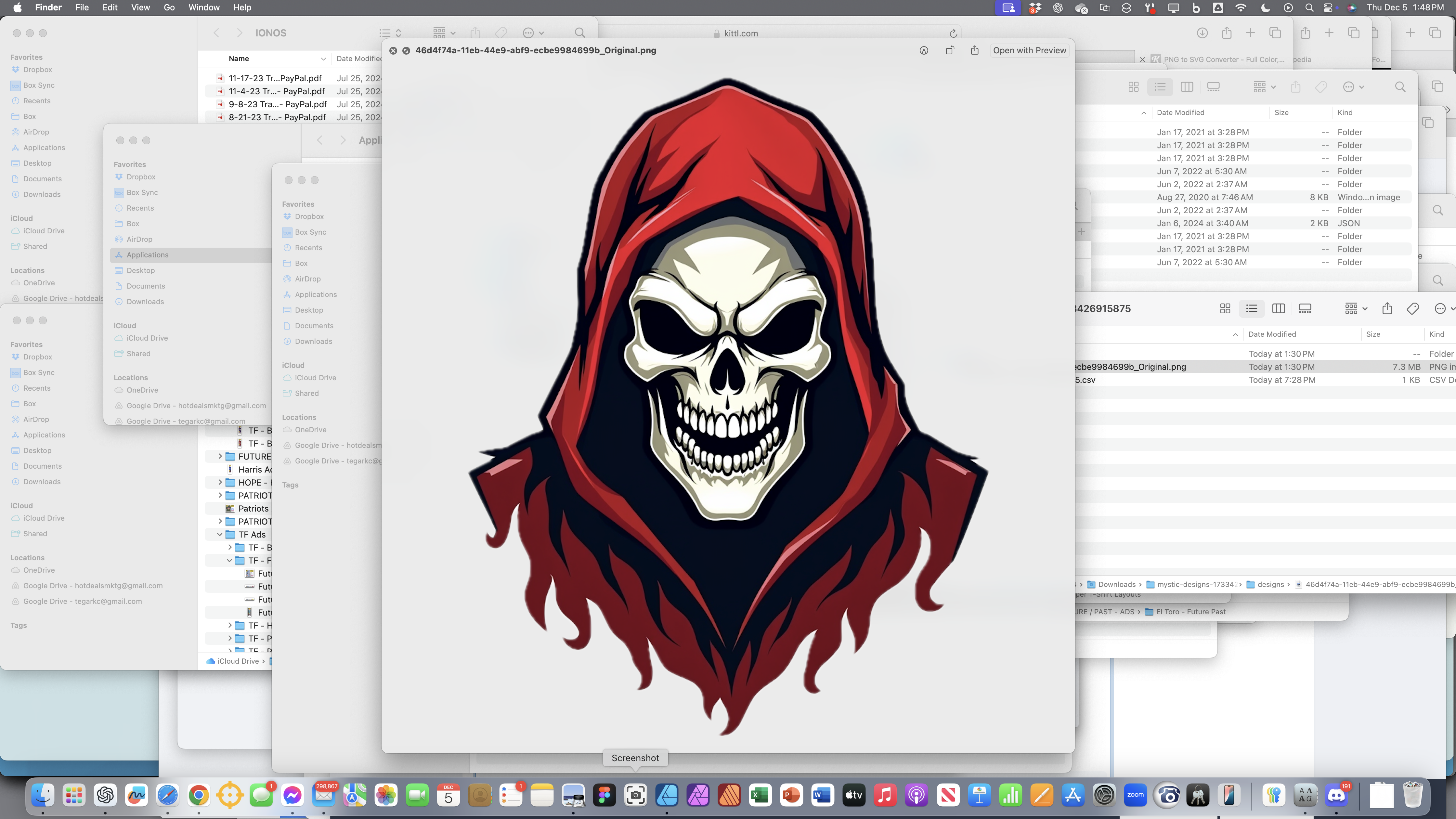Screen dimensions: 1456x819
Task: Go back in the IONOS Finder window
Action: [216, 33]
